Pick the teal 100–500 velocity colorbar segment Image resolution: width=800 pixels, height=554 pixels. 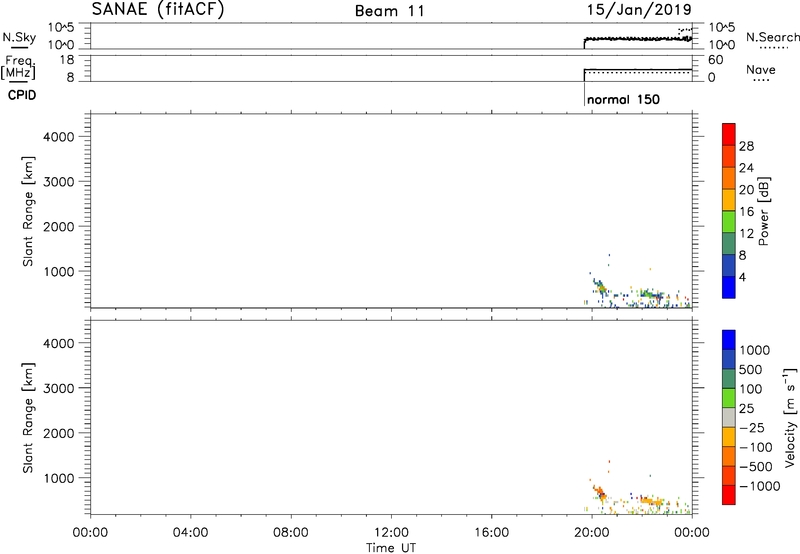729,379
